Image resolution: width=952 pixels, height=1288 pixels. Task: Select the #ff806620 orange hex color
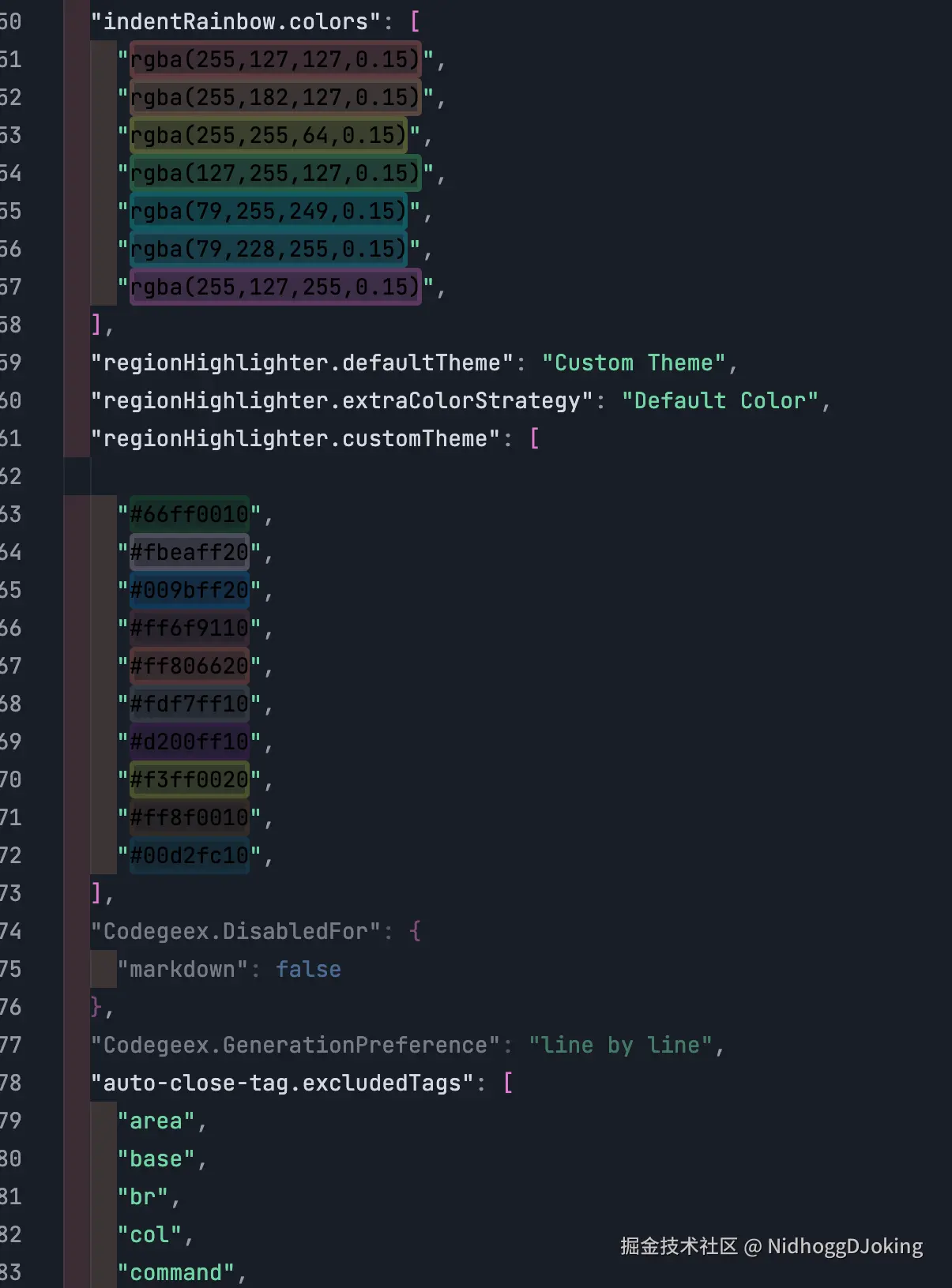click(189, 666)
